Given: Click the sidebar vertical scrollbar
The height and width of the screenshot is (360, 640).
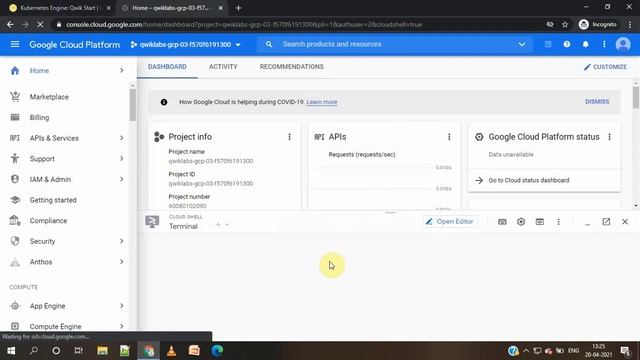Looking at the screenshot, I should tap(133, 105).
